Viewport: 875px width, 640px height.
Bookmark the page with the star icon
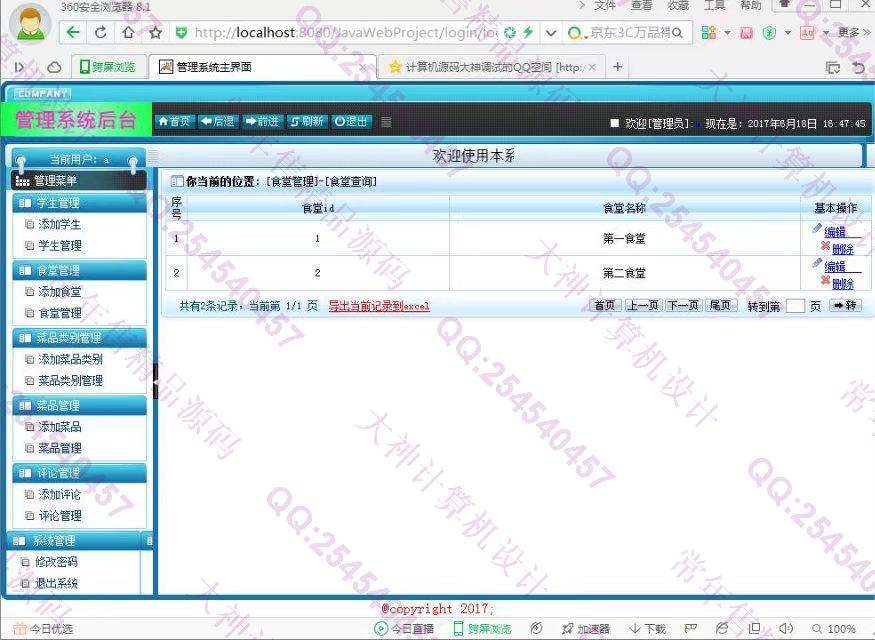[156, 33]
